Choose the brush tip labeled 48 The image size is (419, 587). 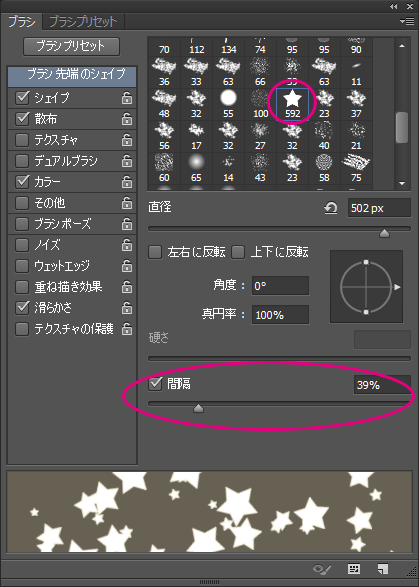pyautogui.click(x=164, y=104)
